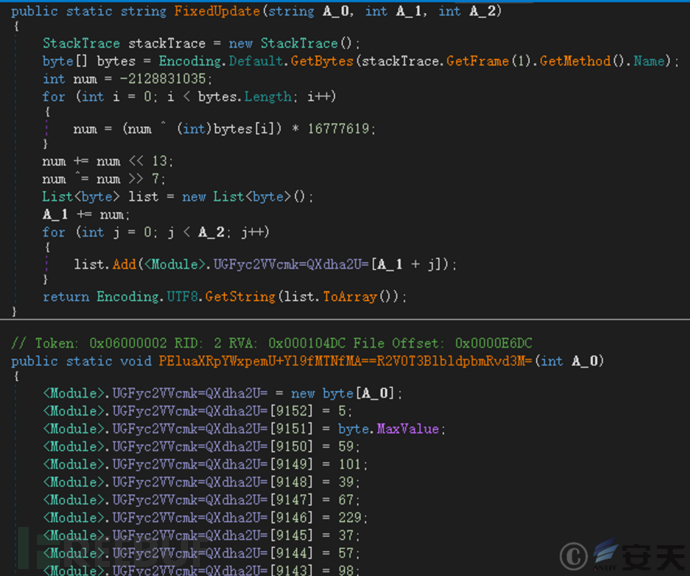690x576 pixels.
Task: Click the FixedUpdate method name
Action: pos(217,11)
